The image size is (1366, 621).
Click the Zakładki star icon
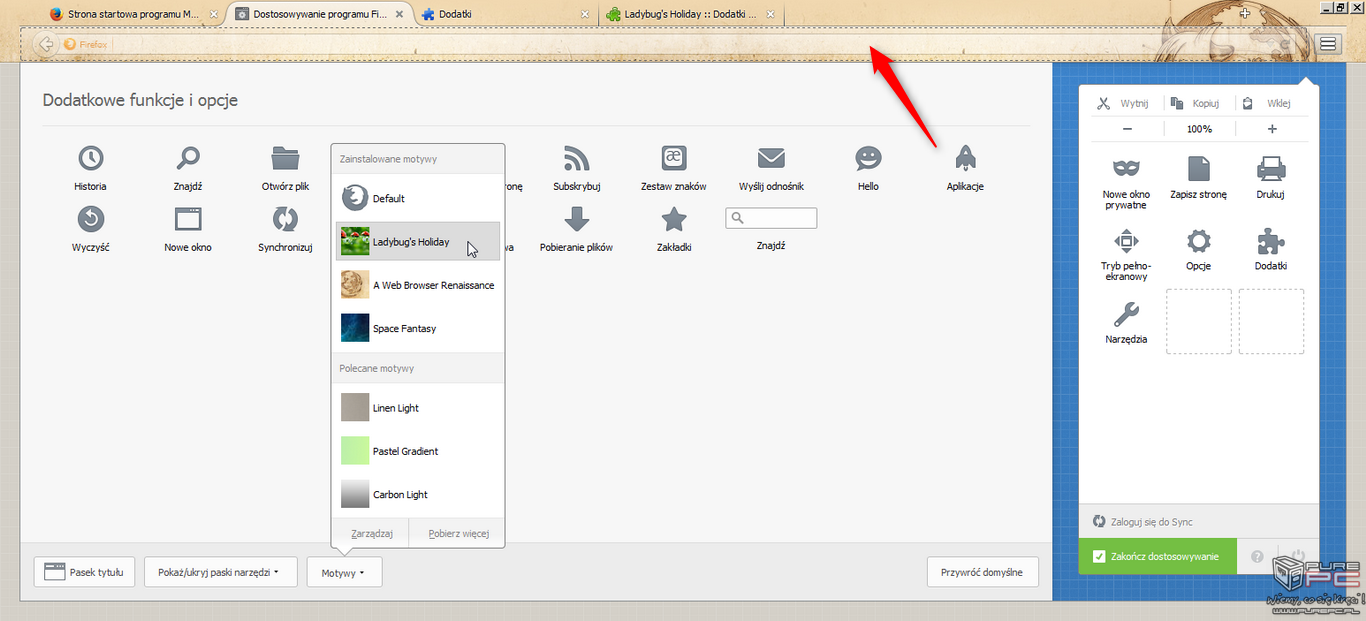[x=674, y=219]
